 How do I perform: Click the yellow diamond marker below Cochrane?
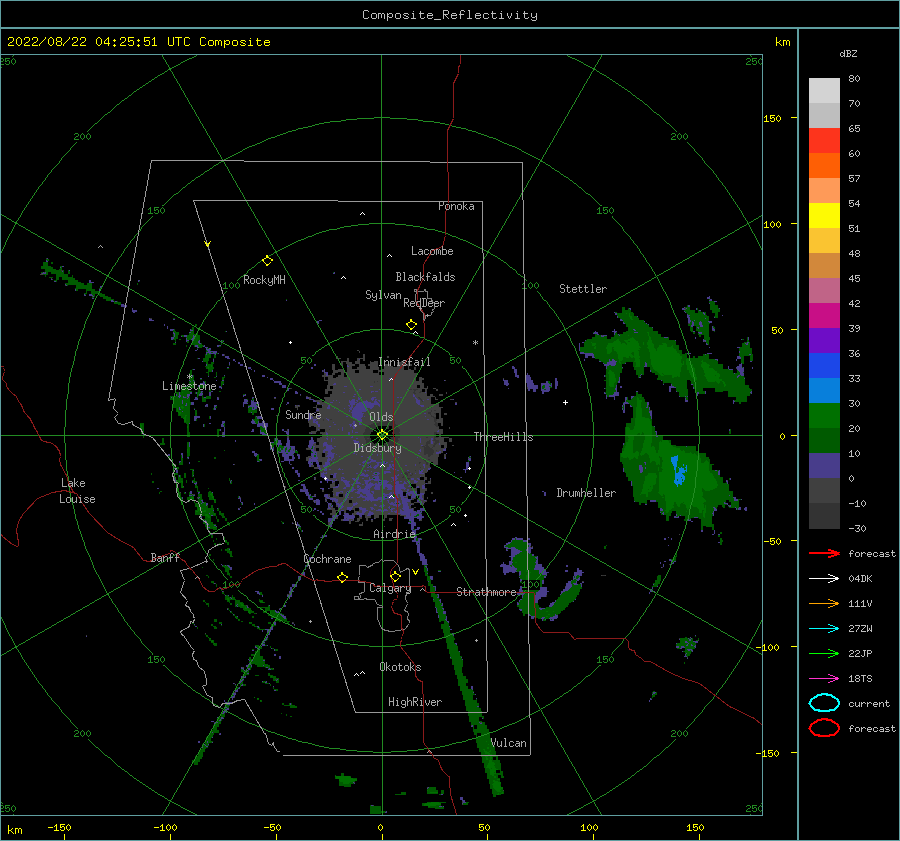point(343,577)
